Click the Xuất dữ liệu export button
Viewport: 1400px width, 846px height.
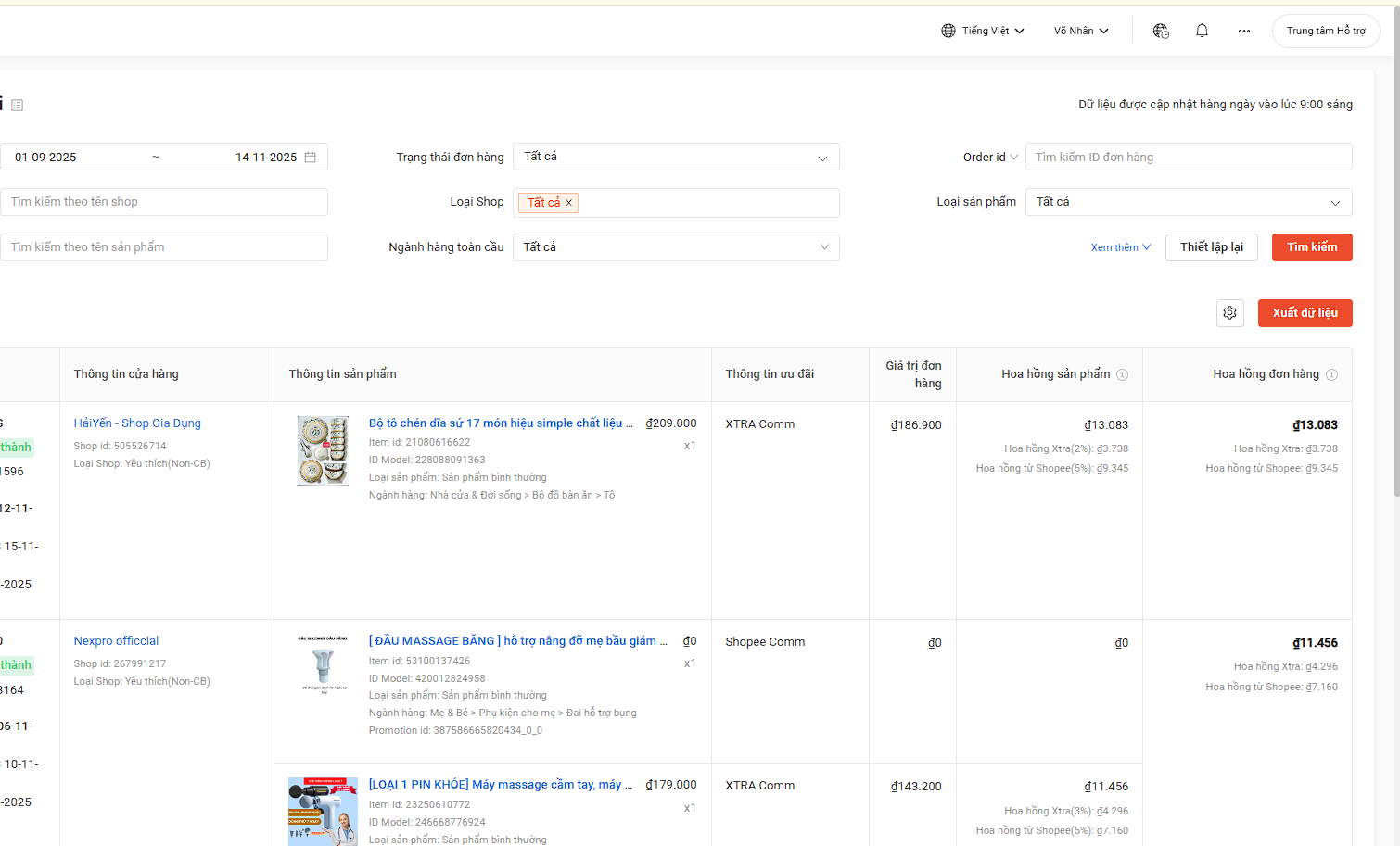[x=1305, y=313]
